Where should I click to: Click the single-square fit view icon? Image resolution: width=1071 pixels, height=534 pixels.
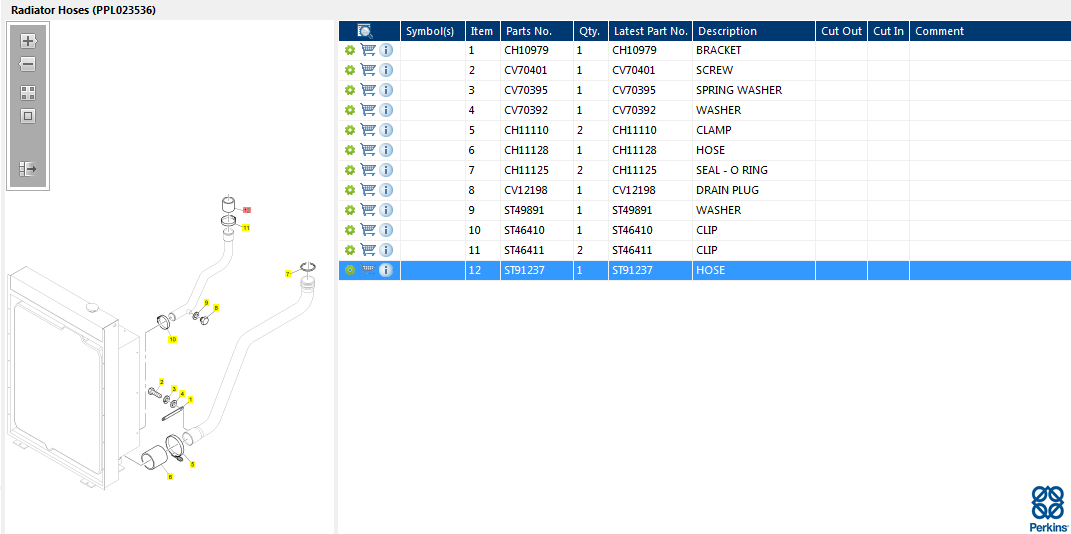(28, 116)
